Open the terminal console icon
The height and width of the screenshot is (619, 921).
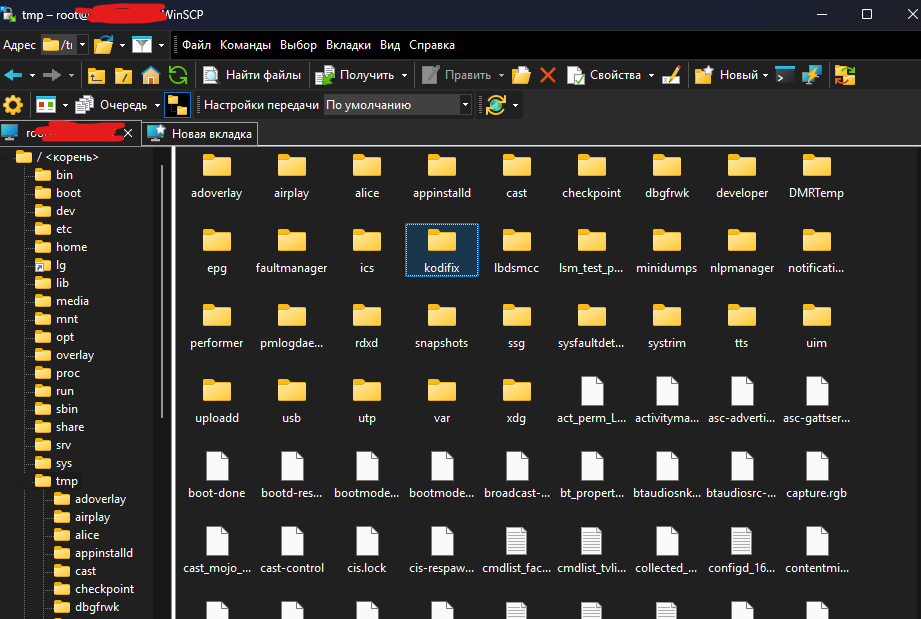pyautogui.click(x=784, y=75)
